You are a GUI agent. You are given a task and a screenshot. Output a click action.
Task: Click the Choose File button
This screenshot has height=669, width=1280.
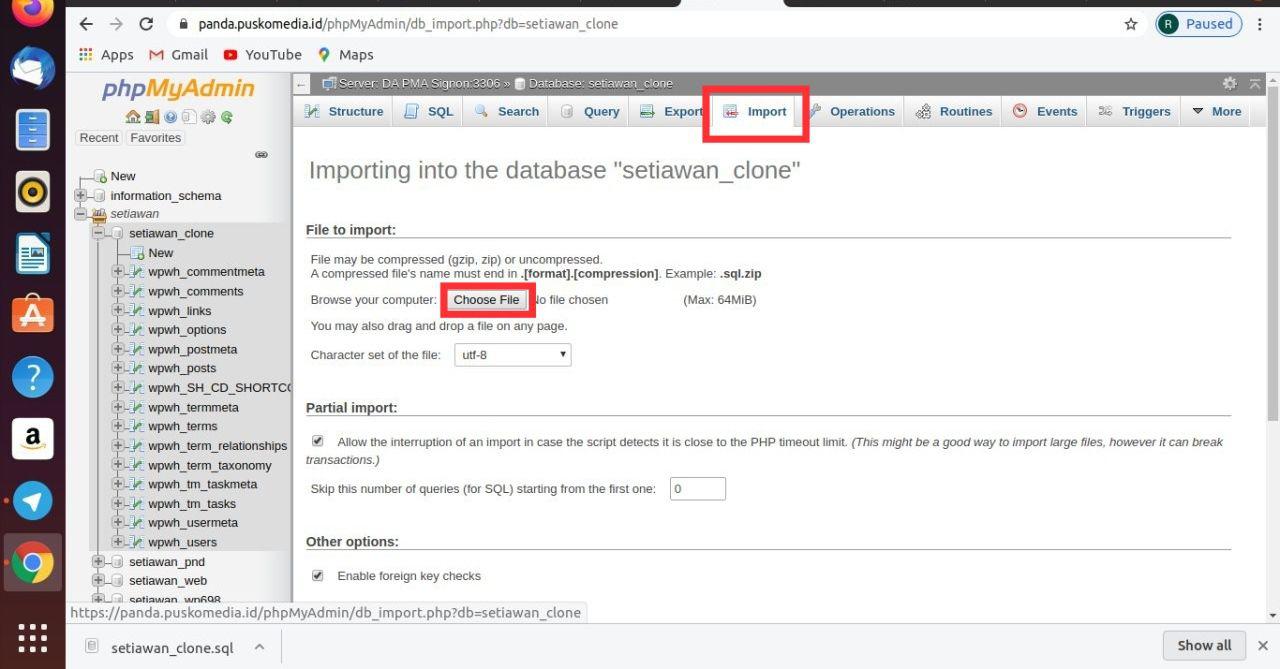[487, 299]
